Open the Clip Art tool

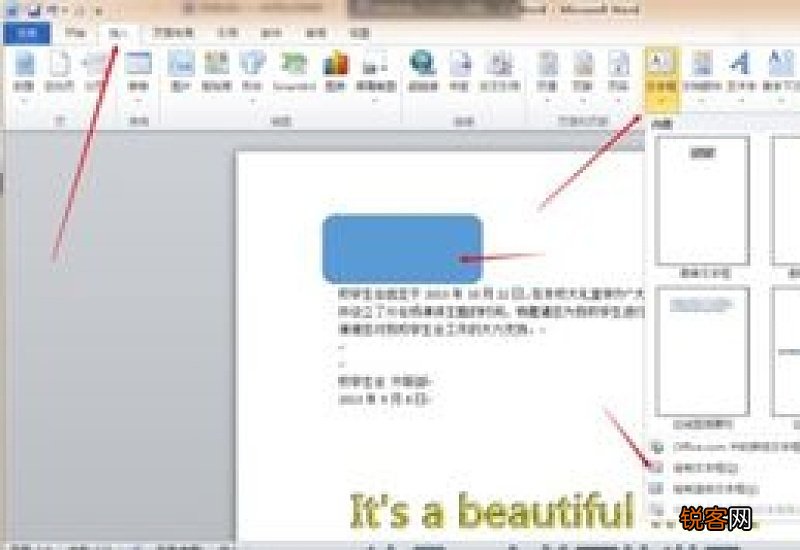216,71
